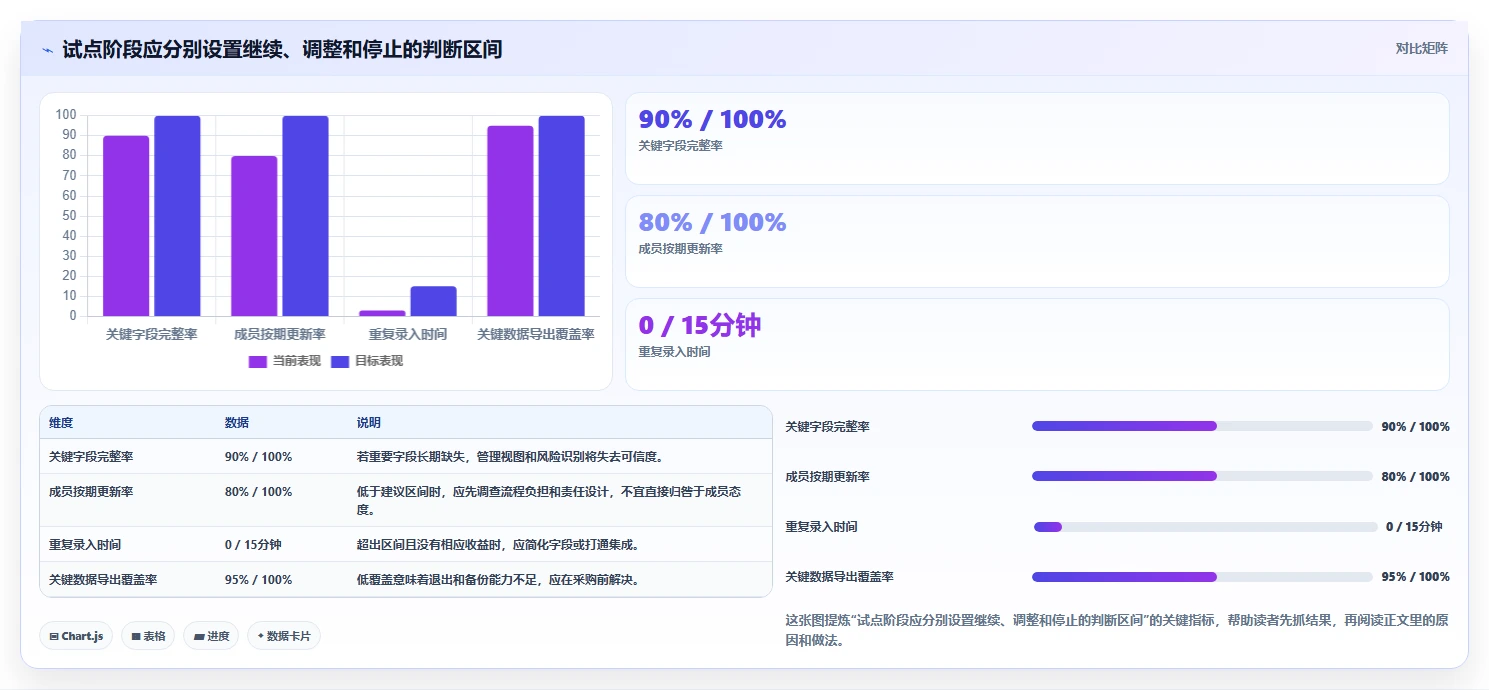The image size is (1489, 690).
Task: Click the 95% / 100% value beside progress bar
Action: [x=1415, y=577]
